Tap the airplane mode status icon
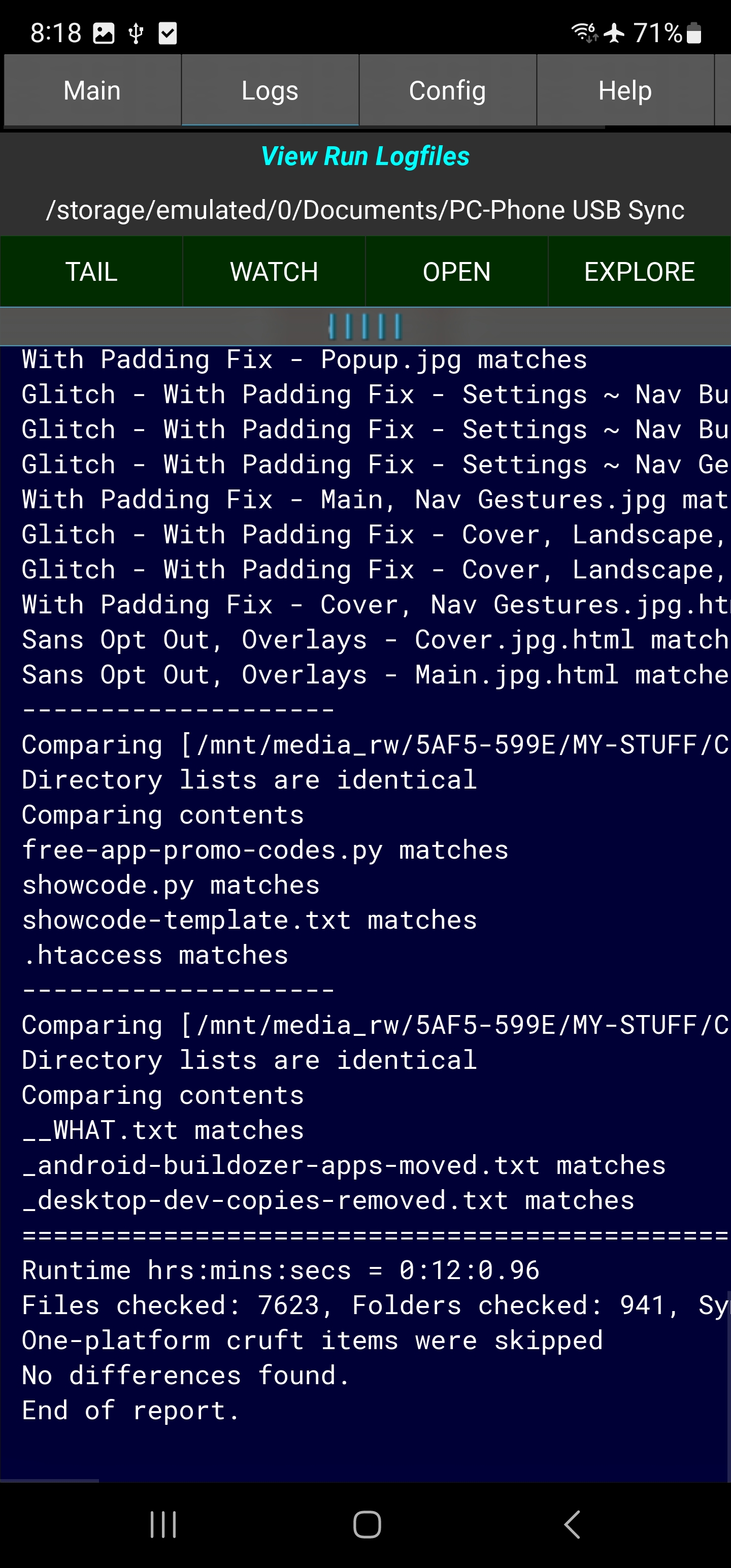 pyautogui.click(x=614, y=33)
